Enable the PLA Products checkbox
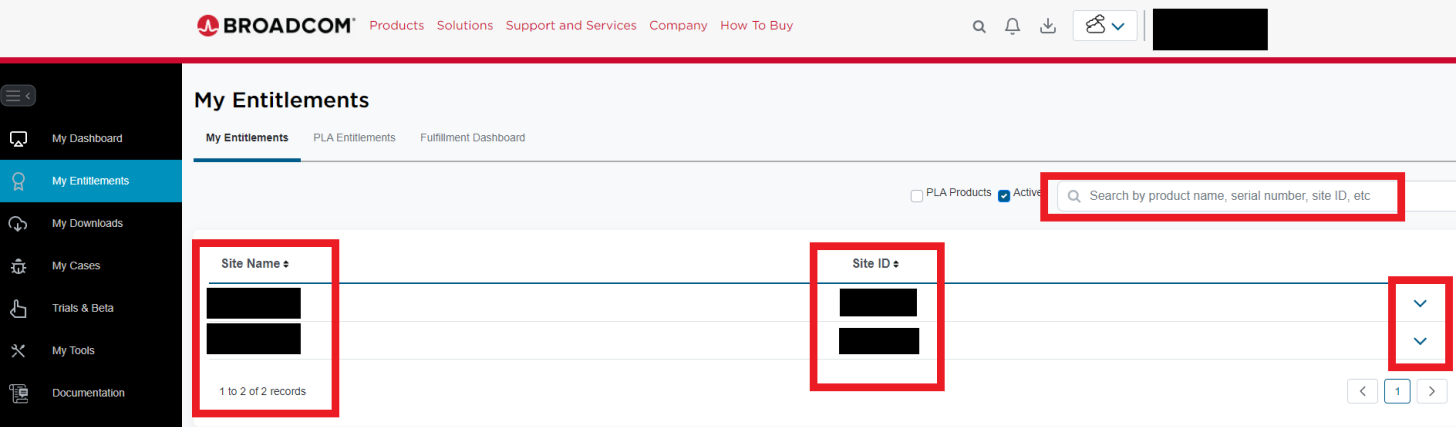Screen dimensions: 1456x427 click(x=917, y=196)
